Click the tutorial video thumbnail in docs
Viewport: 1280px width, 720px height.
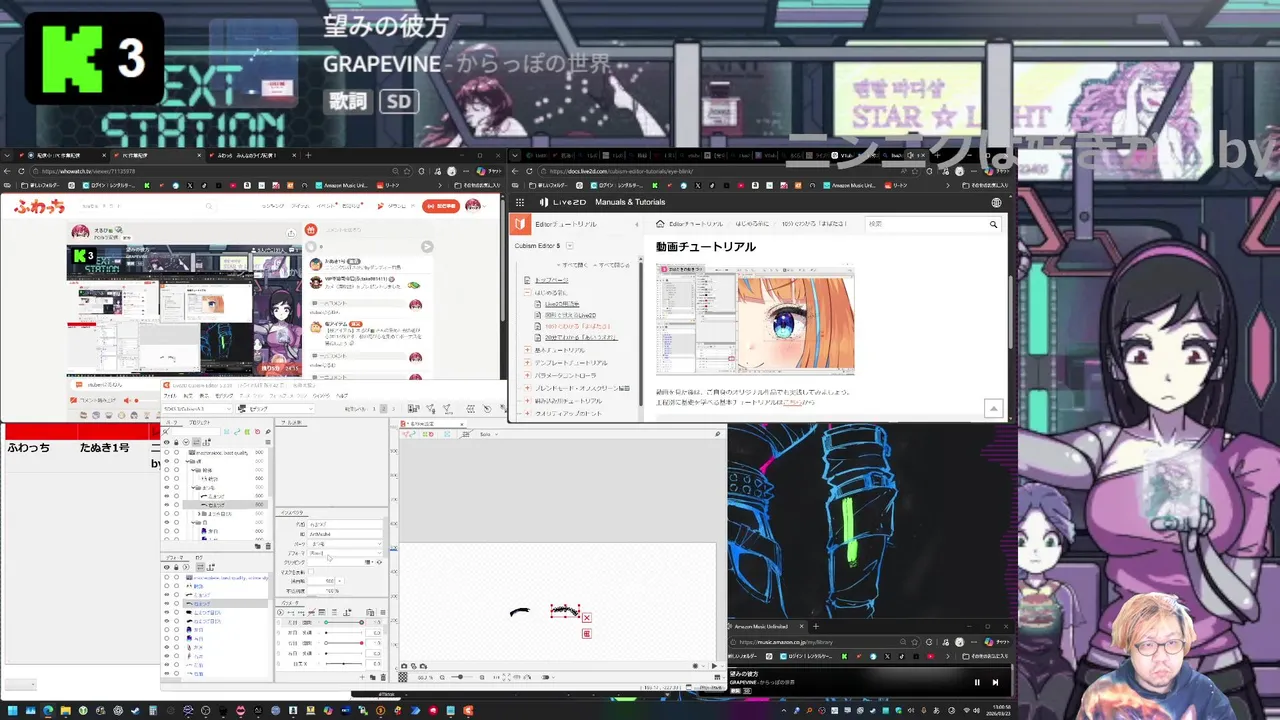click(x=755, y=319)
